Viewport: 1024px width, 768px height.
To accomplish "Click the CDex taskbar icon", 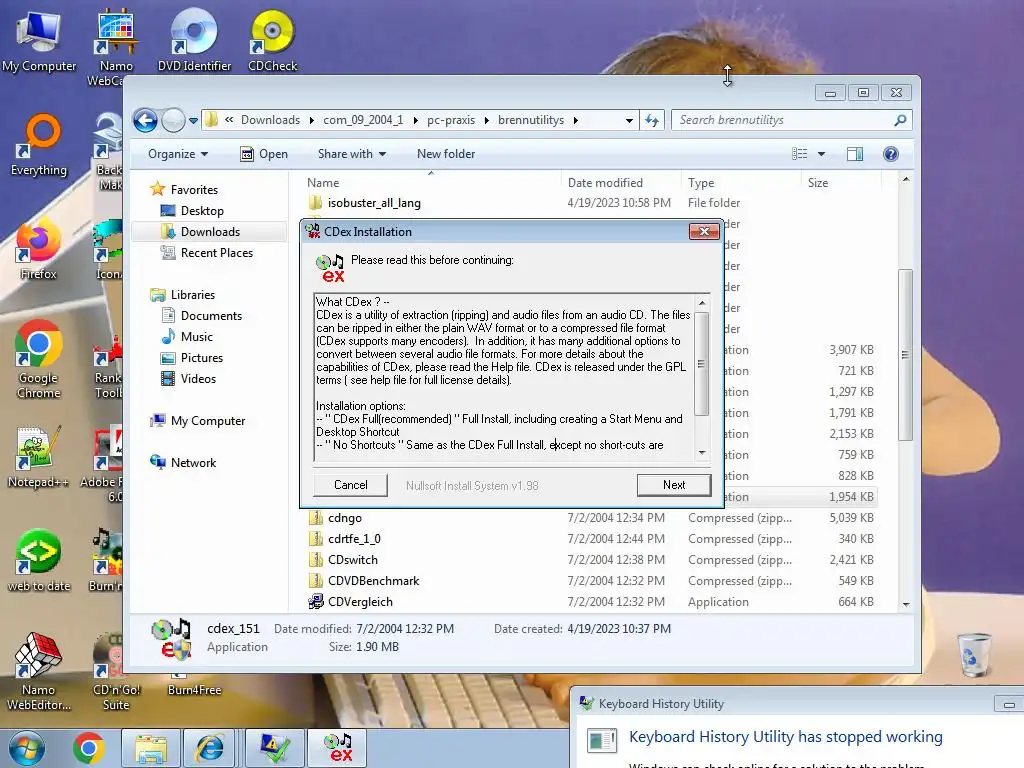I will 338,748.
